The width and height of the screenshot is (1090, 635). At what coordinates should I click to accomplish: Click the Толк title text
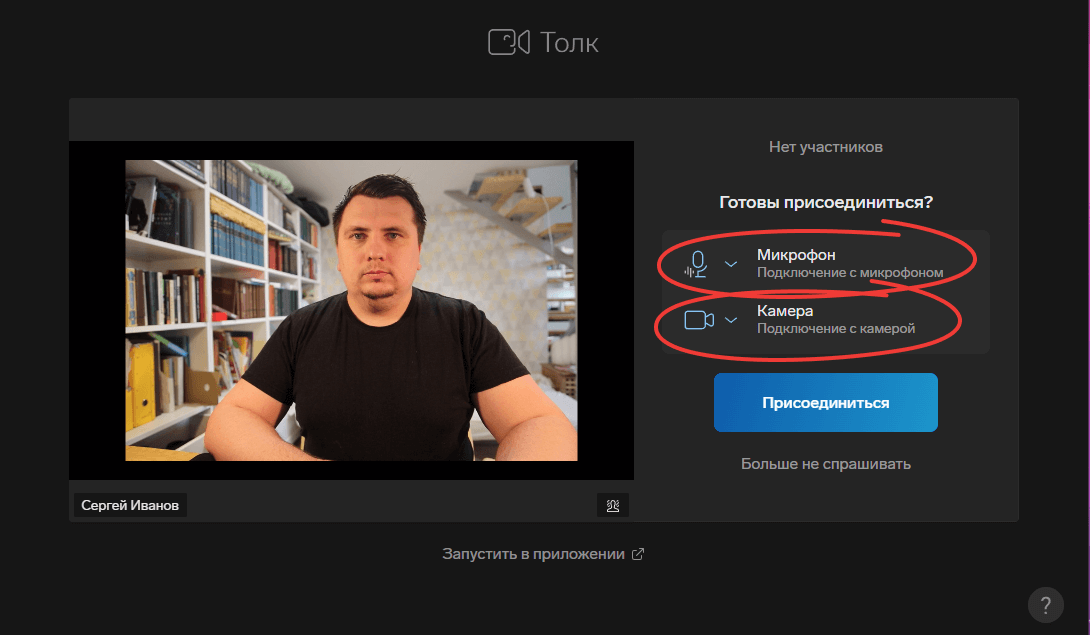569,43
